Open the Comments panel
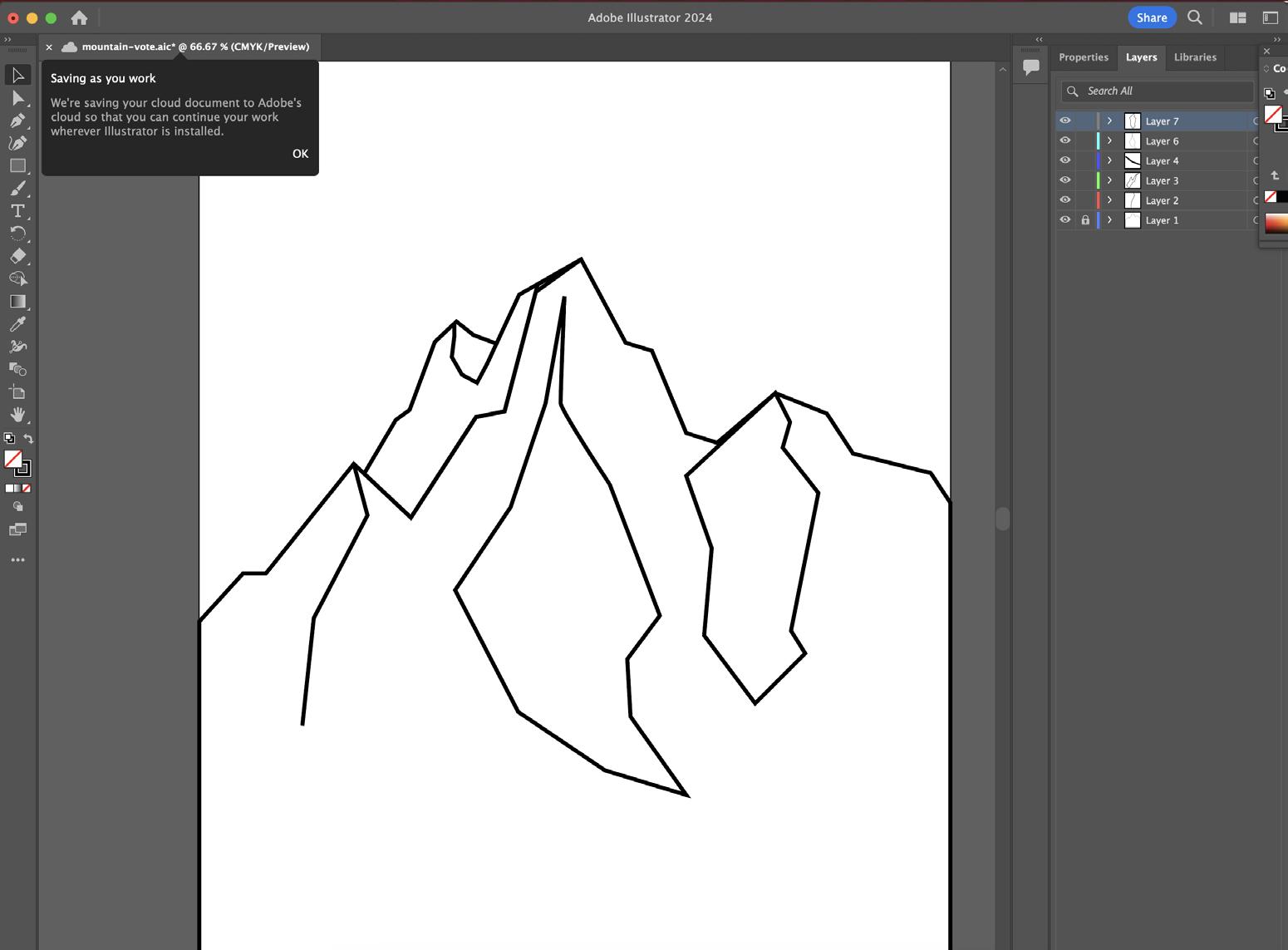Image resolution: width=1288 pixels, height=950 pixels. pos(1031,67)
